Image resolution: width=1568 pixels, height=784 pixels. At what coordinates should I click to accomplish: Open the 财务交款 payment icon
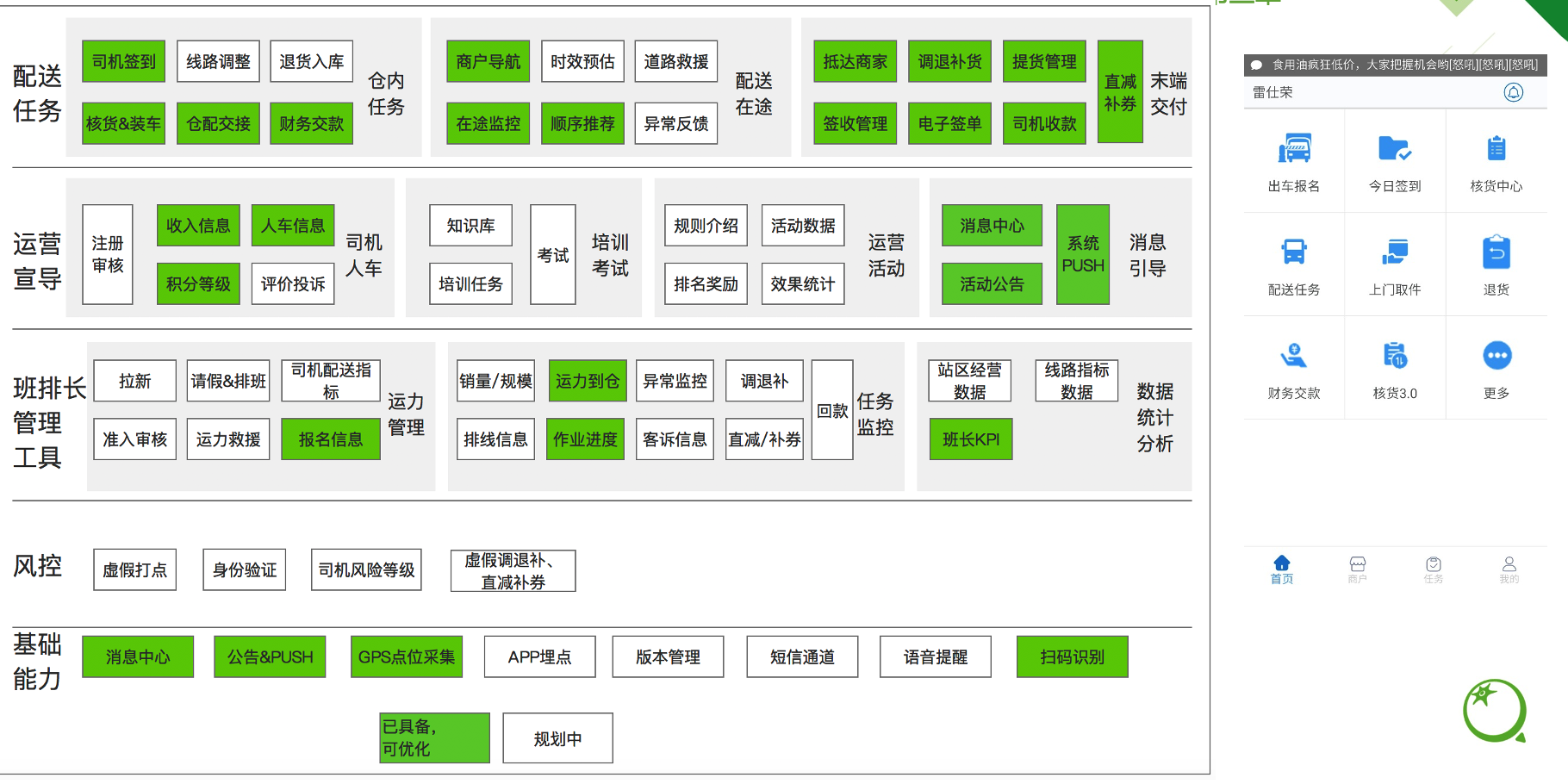(x=1294, y=356)
